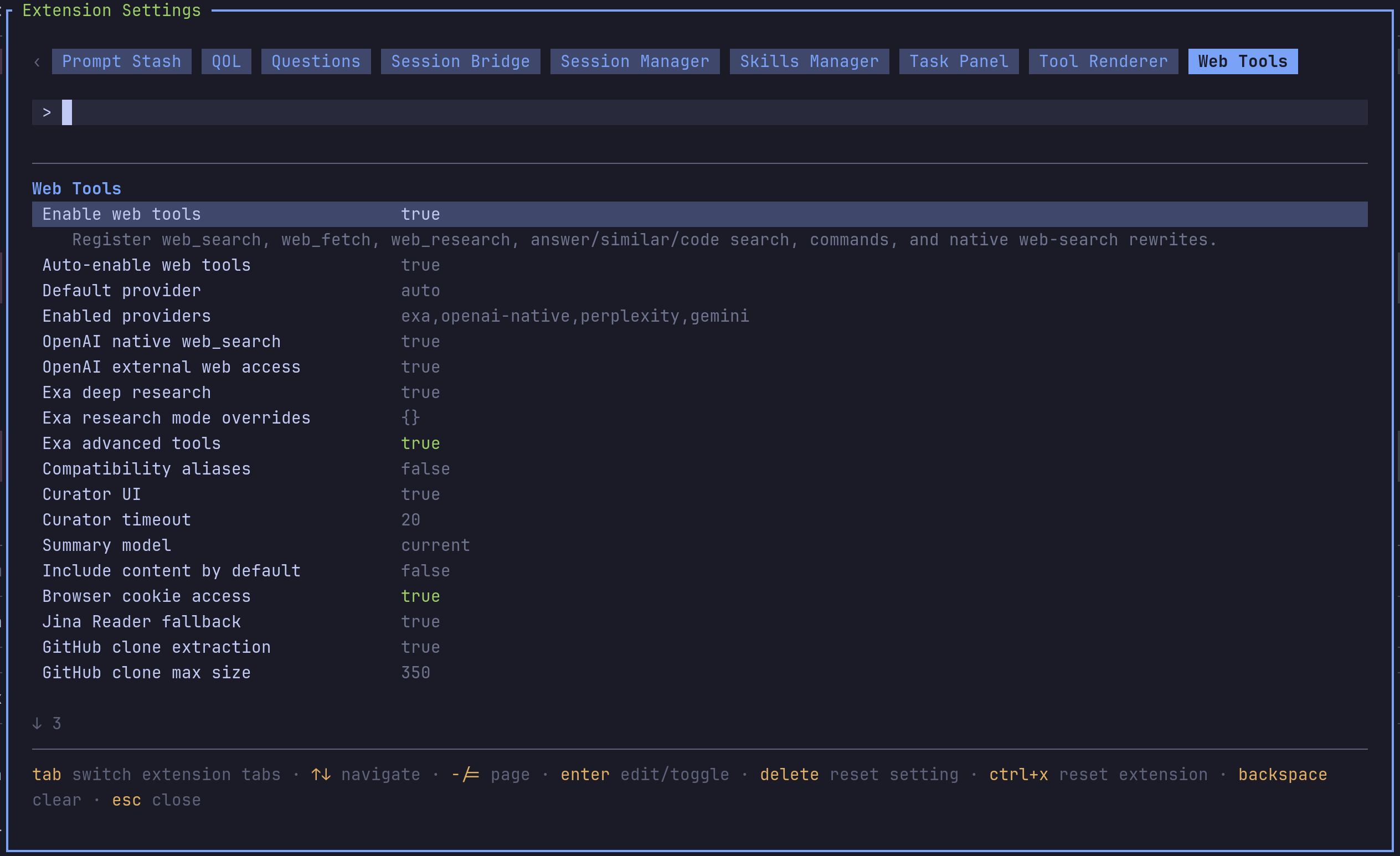1400x856 pixels.
Task: Toggle the Enable web tools setting
Action: tap(699, 214)
